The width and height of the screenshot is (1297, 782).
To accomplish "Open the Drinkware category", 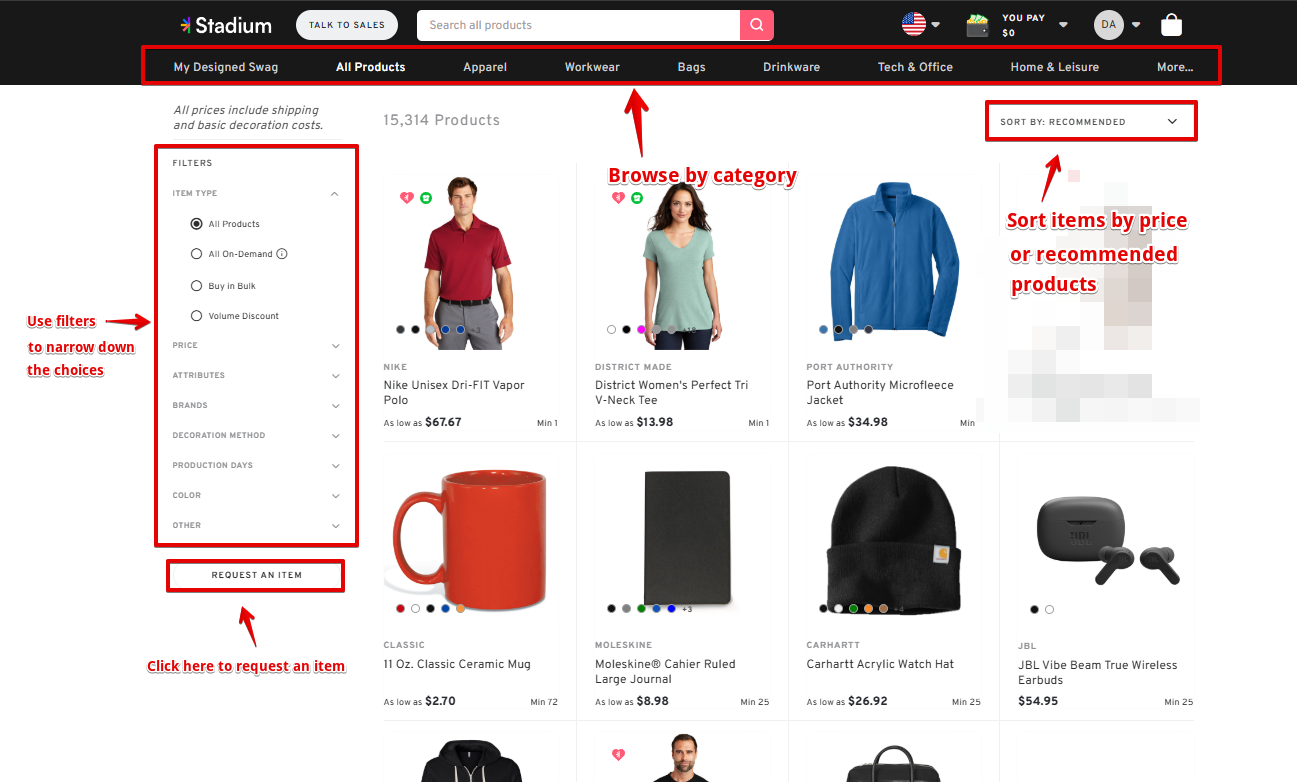I will coord(791,67).
